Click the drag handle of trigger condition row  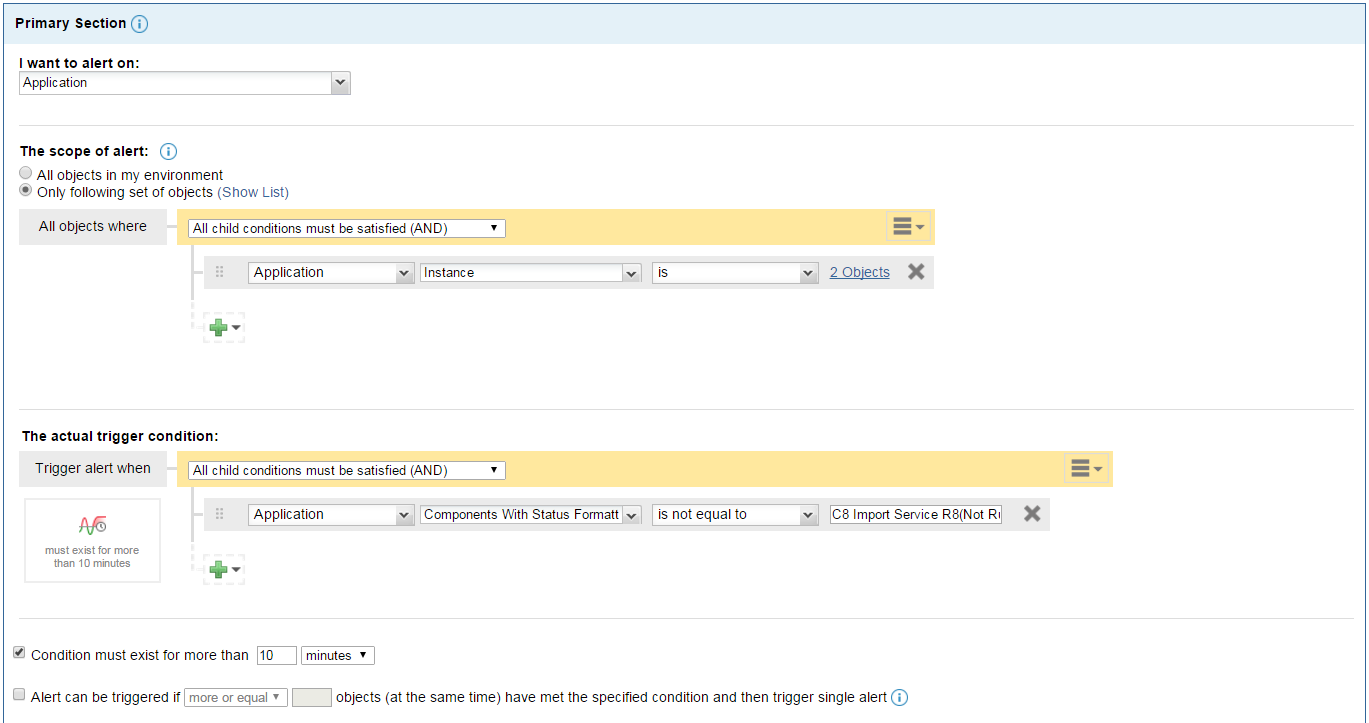point(220,514)
